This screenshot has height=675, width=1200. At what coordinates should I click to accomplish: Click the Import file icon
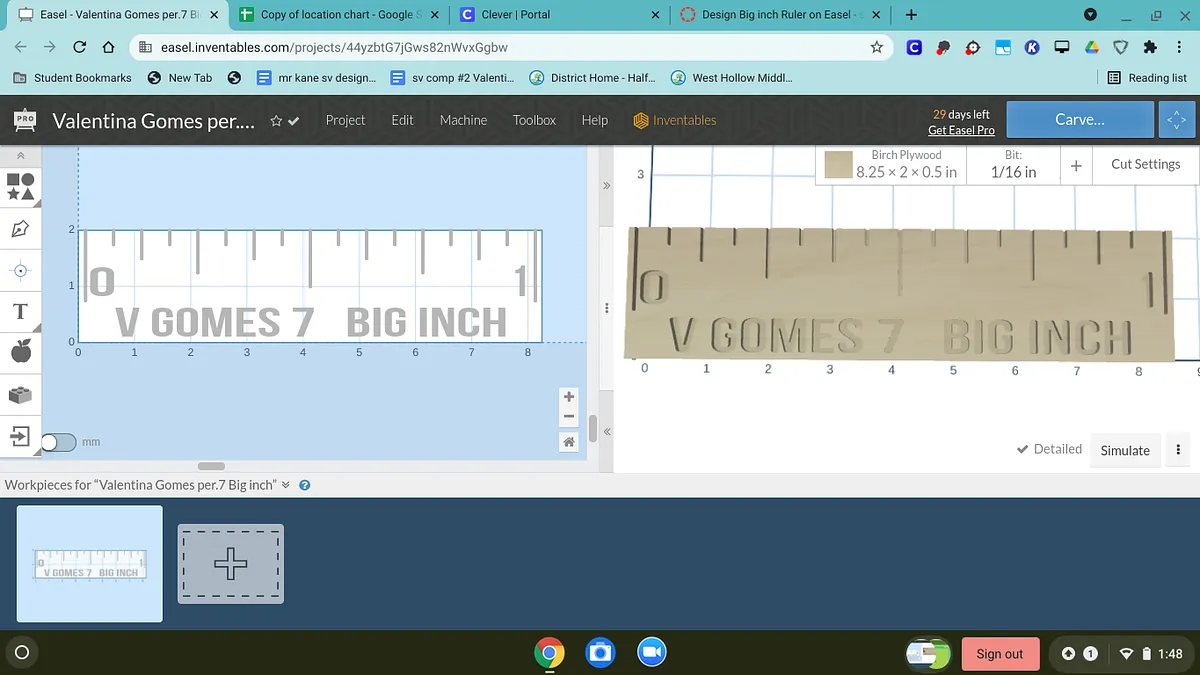coord(21,436)
